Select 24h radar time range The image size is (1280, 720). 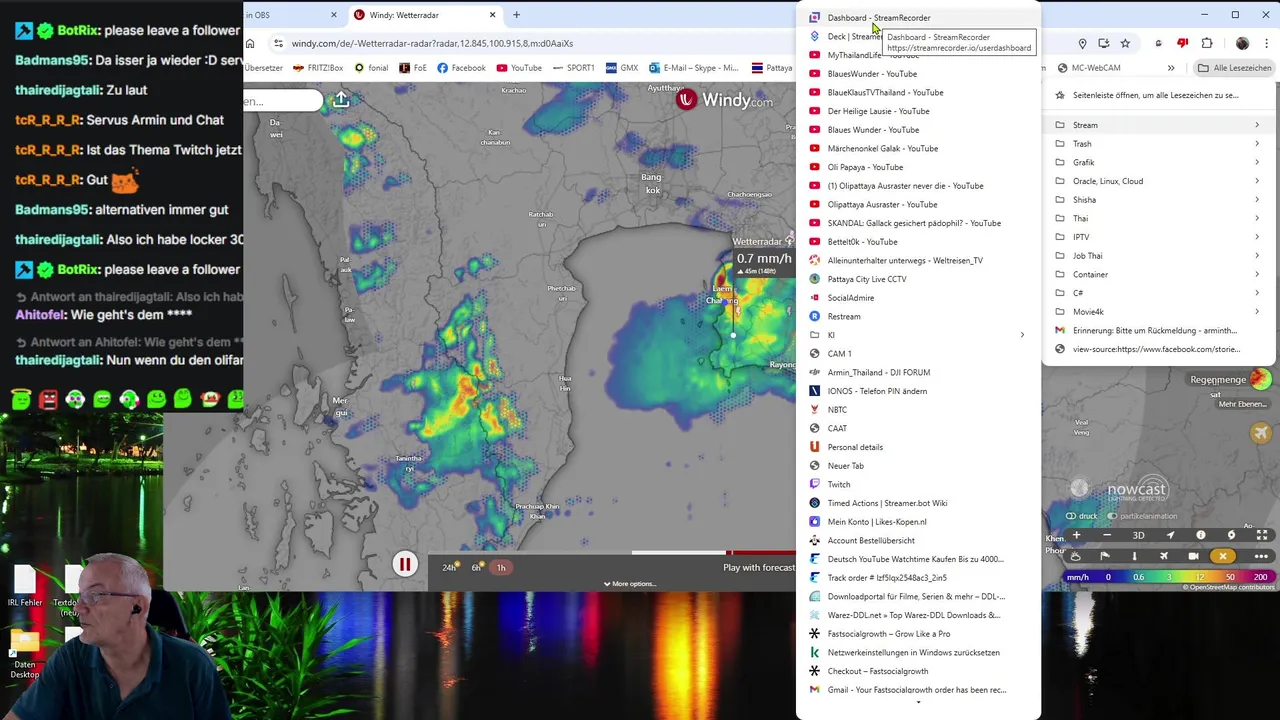pos(449,567)
